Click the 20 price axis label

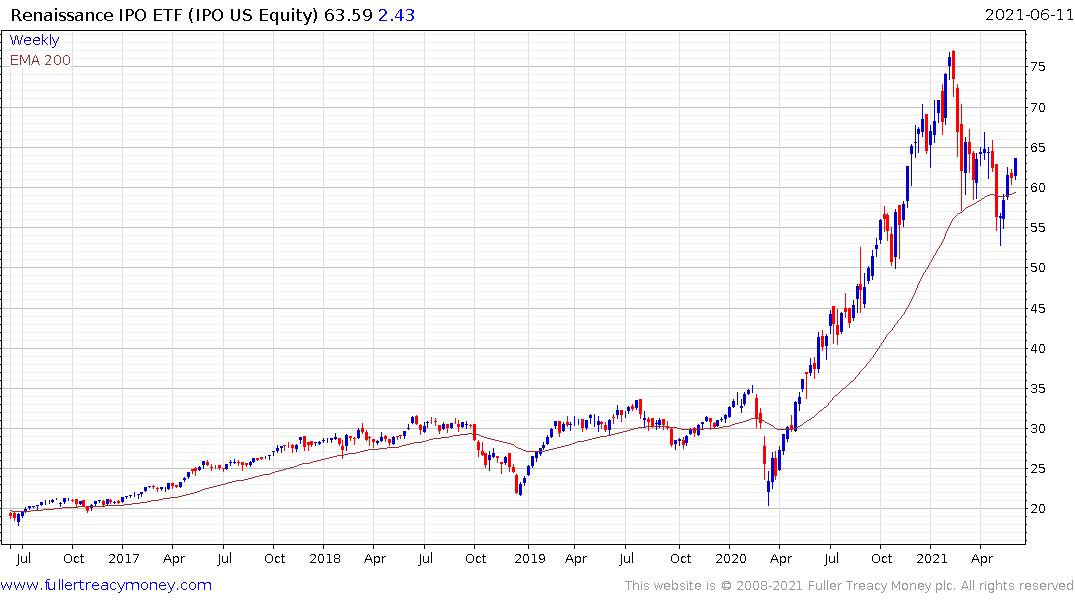[x=1037, y=509]
